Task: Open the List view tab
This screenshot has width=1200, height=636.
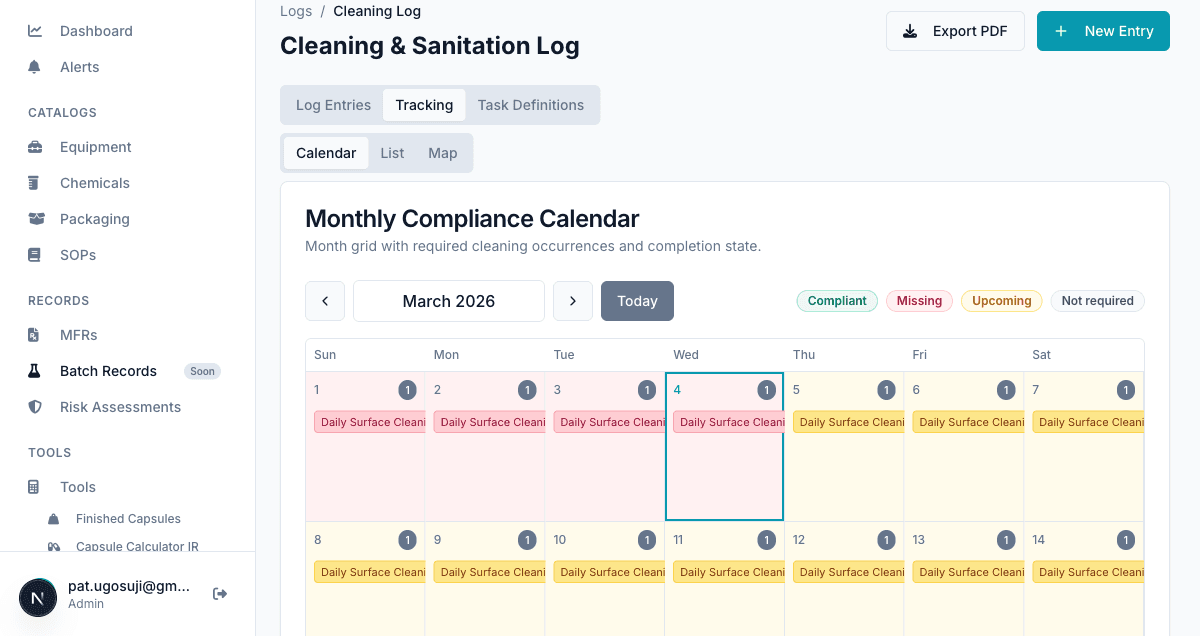Action: (391, 152)
